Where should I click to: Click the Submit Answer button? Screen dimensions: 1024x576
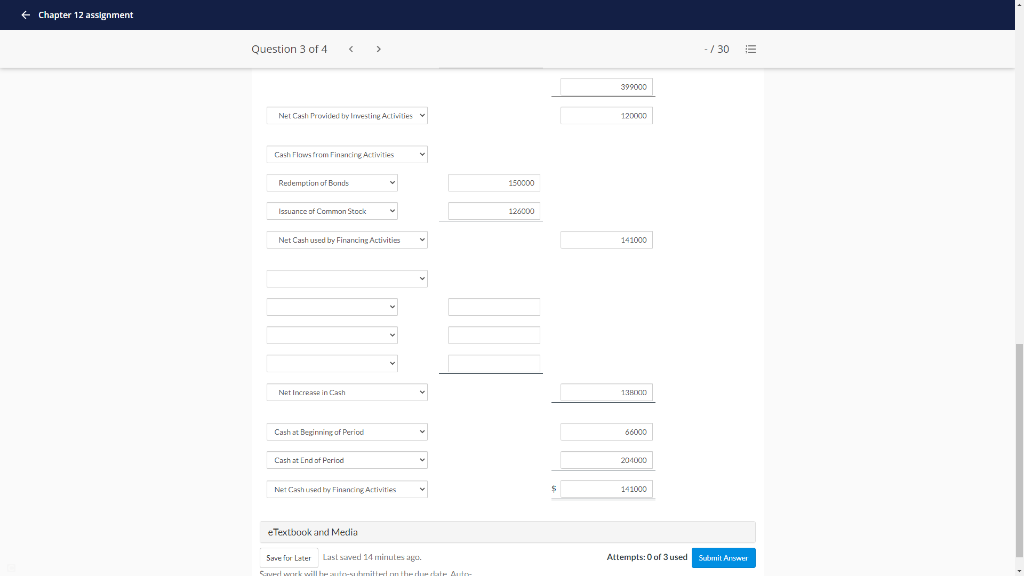pyautogui.click(x=723, y=558)
